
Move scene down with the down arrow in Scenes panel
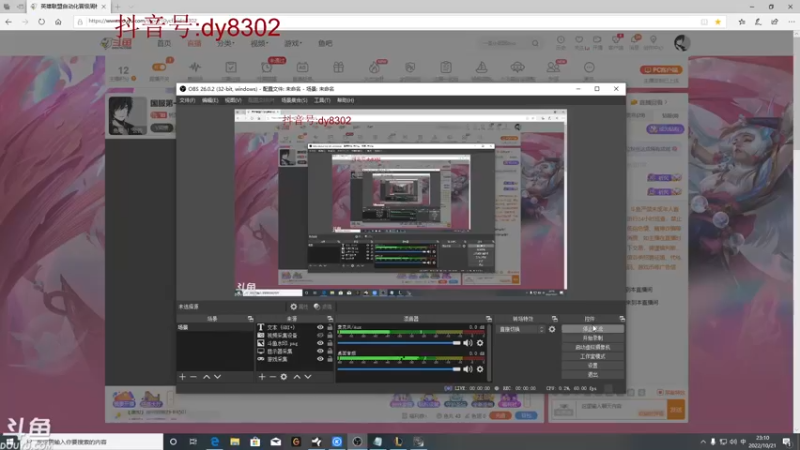[218, 377]
